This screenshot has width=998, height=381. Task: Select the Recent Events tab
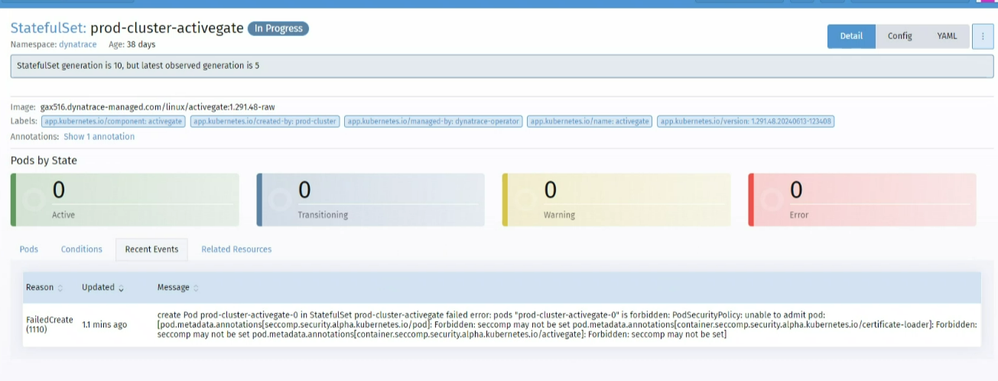[151, 249]
